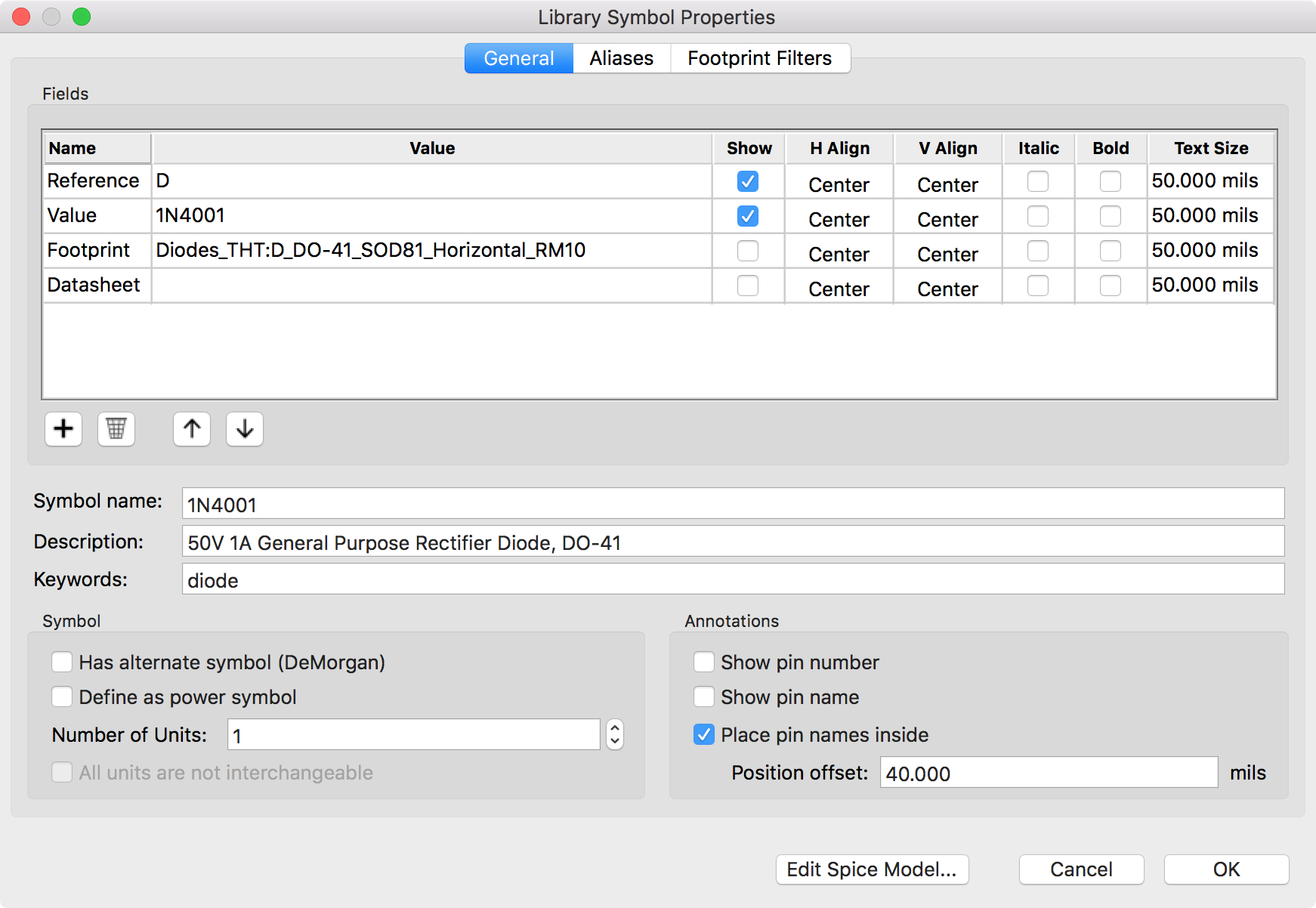Viewport: 1316px width, 908px height.
Task: Move field up with arrow button
Action: pos(192,429)
